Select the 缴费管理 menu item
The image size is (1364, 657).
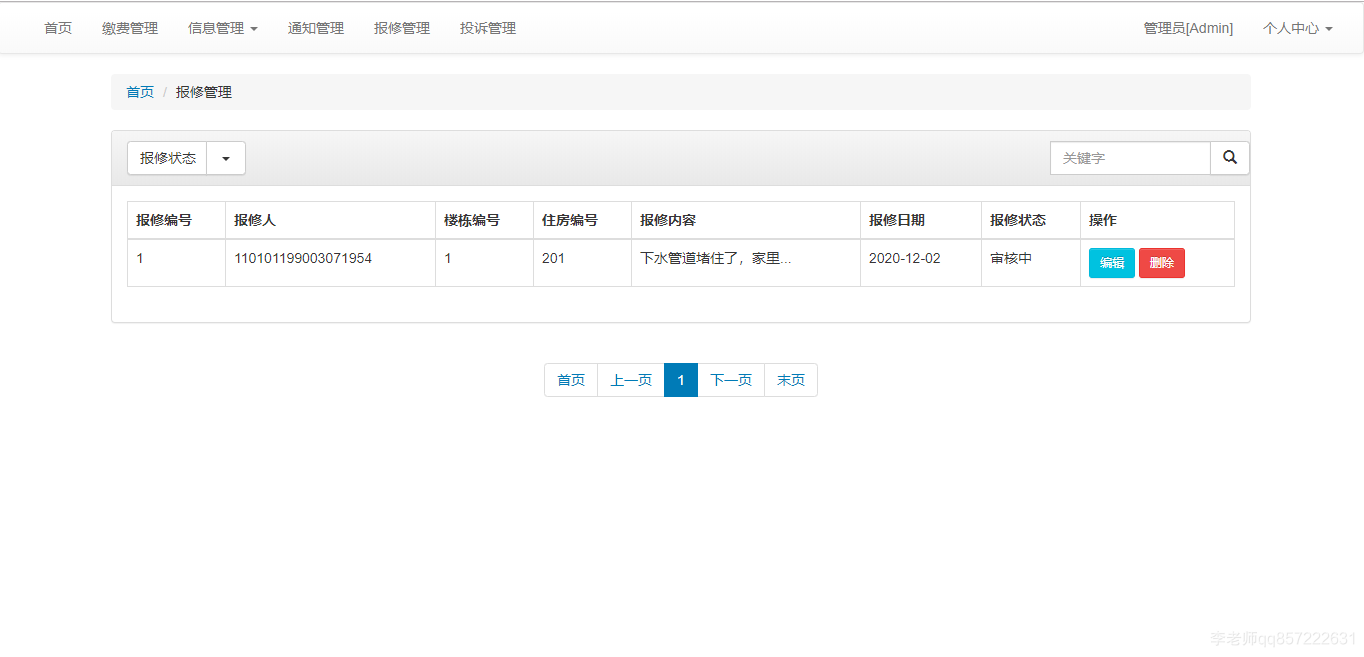click(129, 28)
